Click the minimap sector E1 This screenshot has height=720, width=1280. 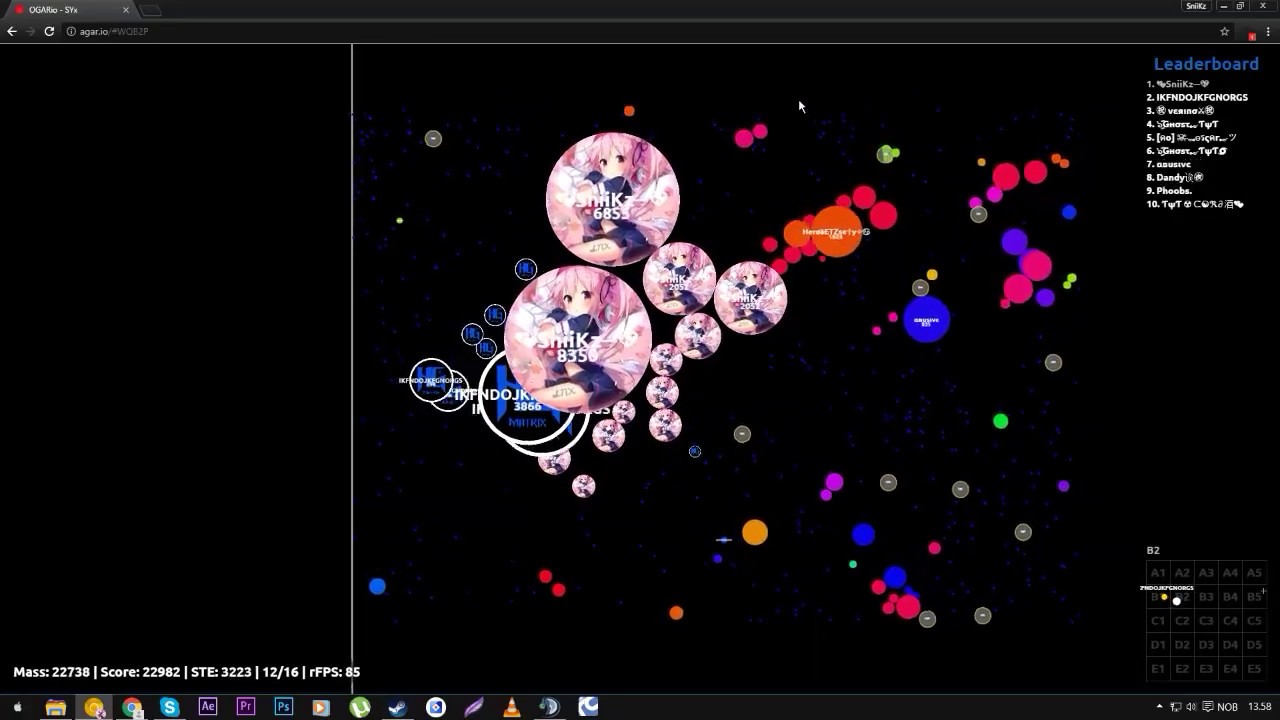pos(1158,669)
